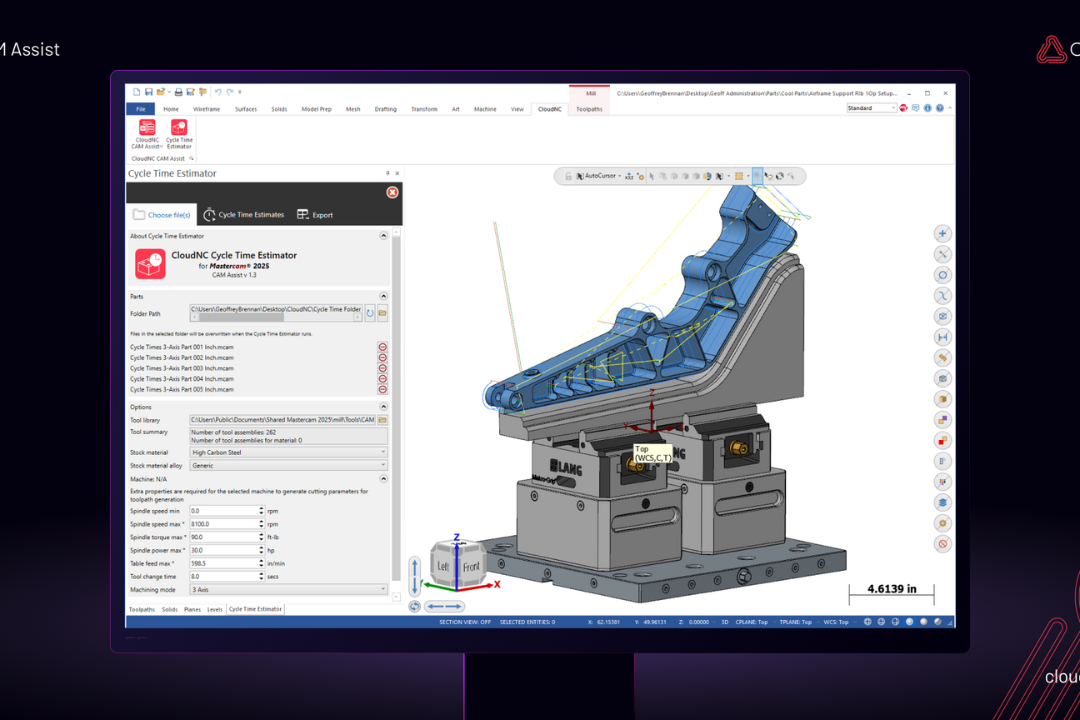
Task: Open the Cycle Time Estimates tab
Action: click(x=244, y=215)
